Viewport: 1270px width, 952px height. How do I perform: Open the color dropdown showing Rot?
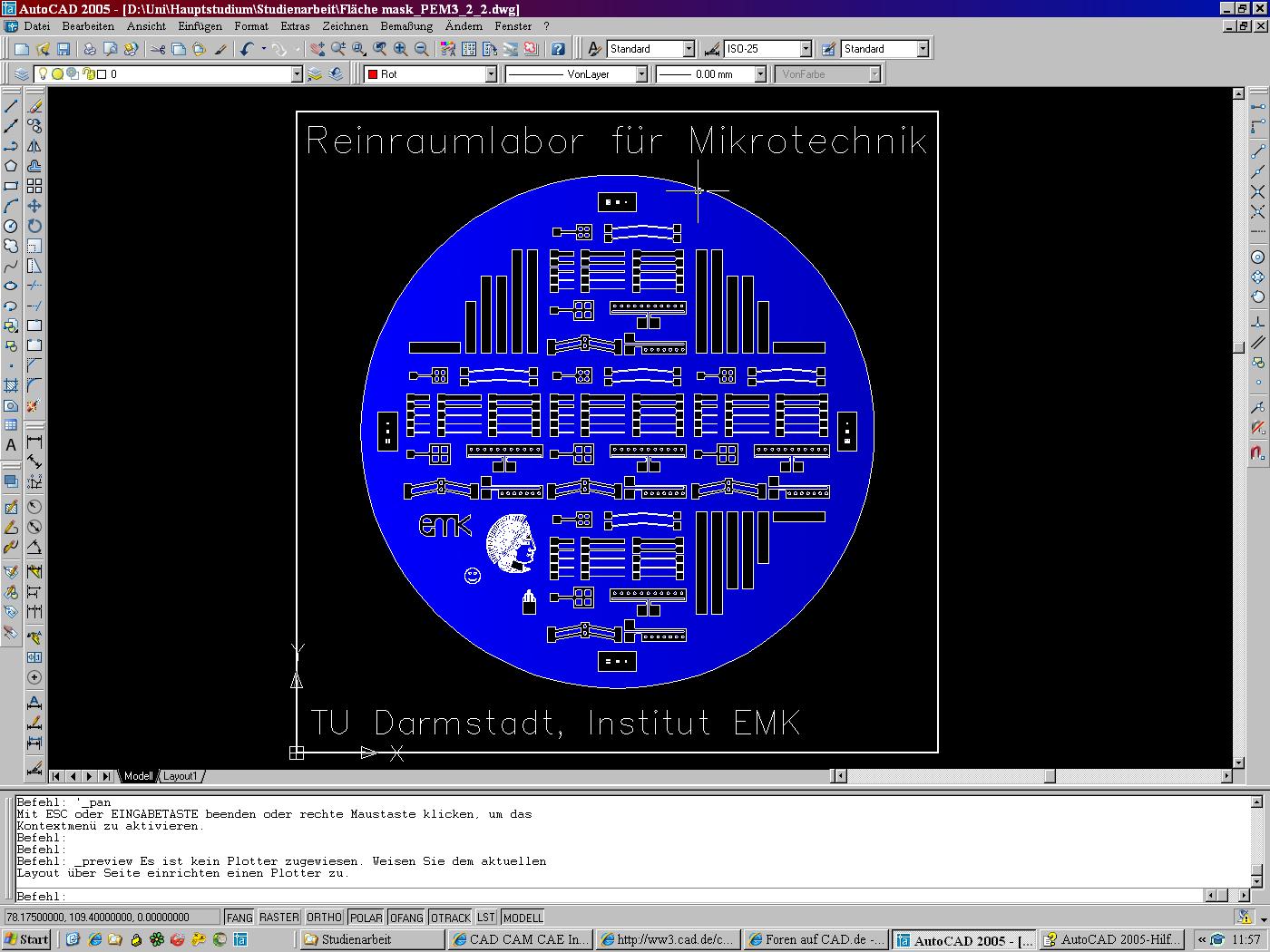[x=491, y=74]
